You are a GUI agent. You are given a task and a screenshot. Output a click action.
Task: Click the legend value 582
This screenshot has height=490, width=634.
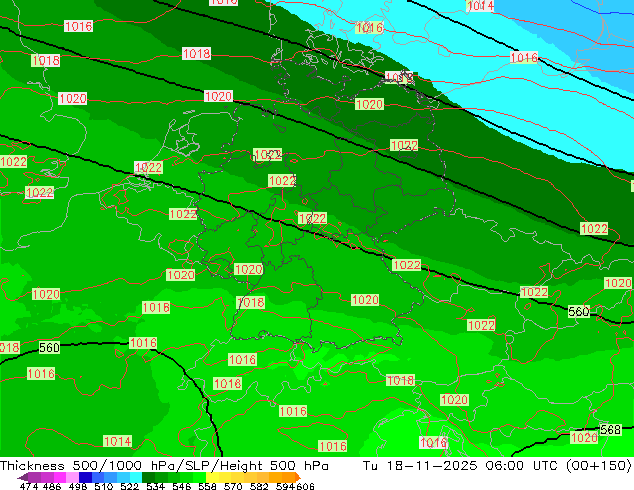click(x=259, y=486)
